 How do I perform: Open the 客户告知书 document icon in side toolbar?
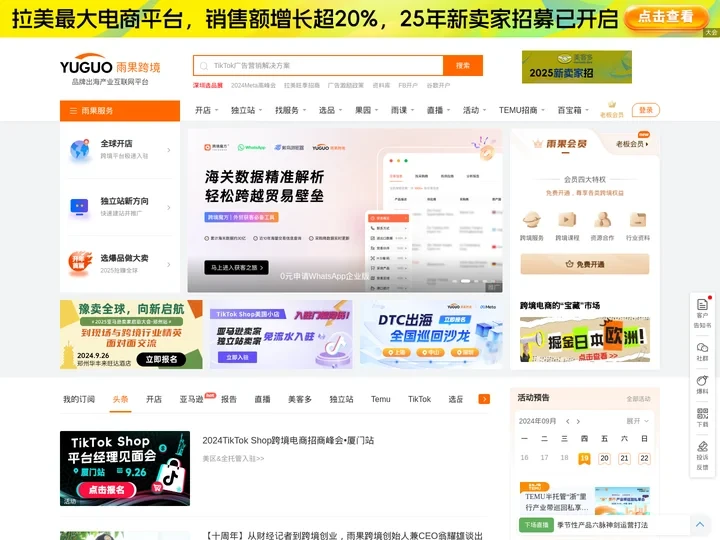click(x=702, y=304)
